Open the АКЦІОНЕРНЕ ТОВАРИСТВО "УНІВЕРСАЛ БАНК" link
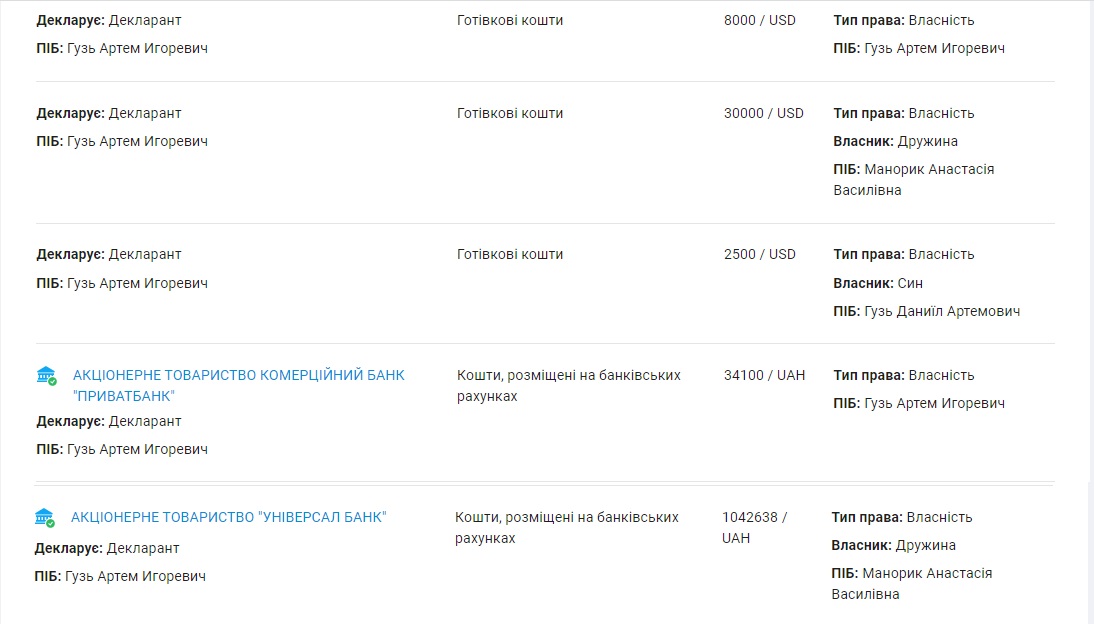 228,517
